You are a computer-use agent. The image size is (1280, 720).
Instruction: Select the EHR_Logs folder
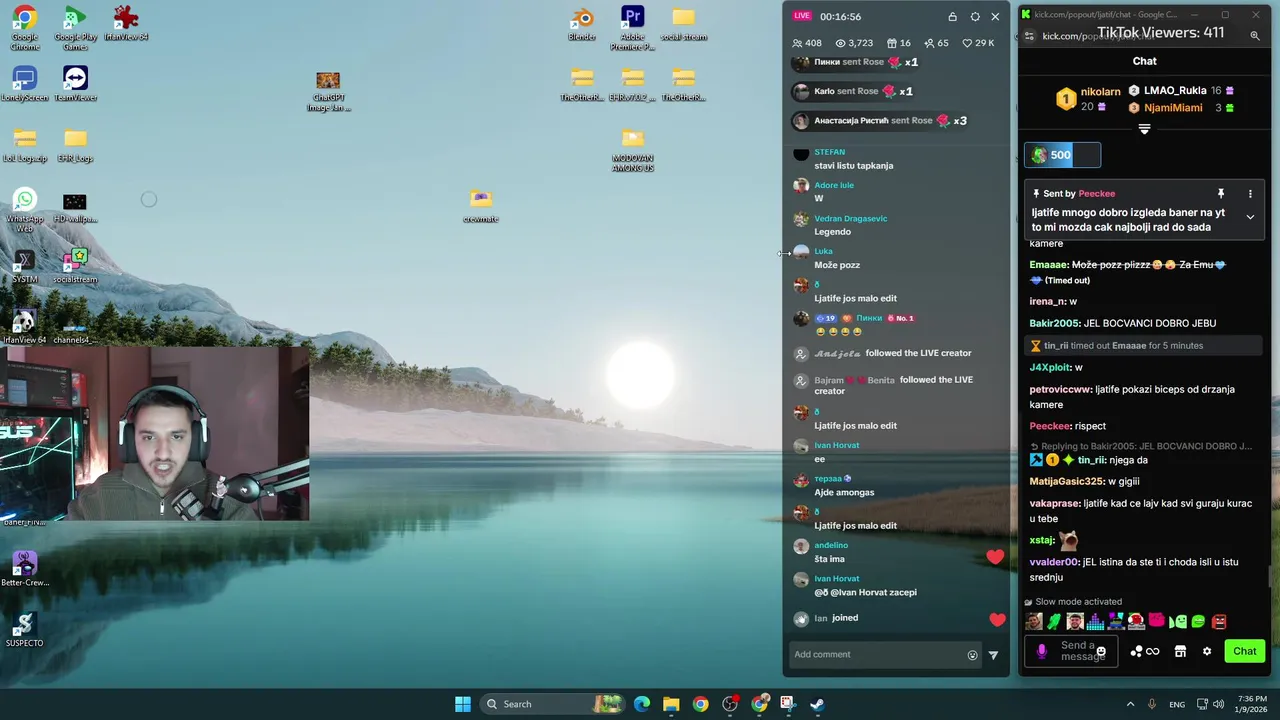[x=75, y=144]
